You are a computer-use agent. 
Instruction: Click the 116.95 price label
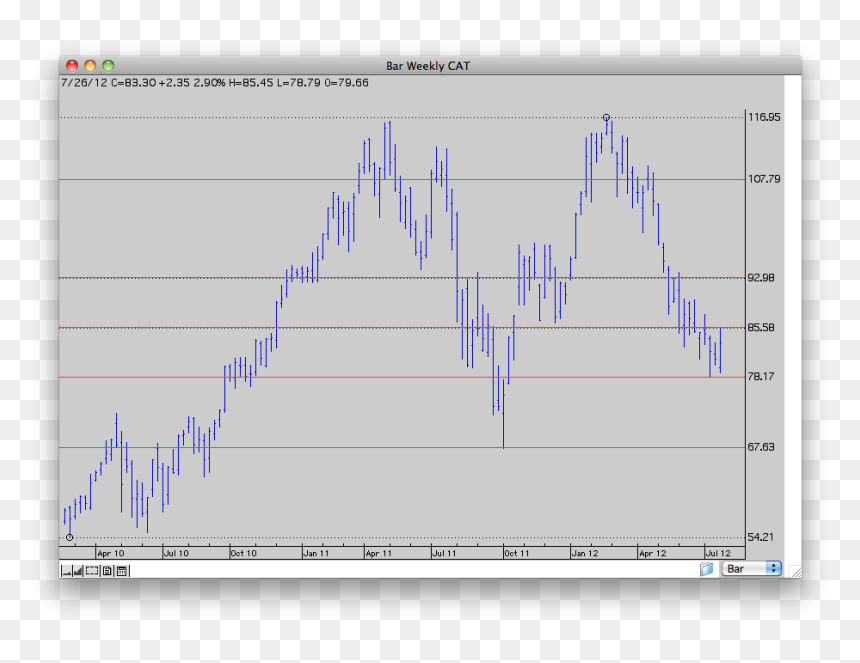(x=764, y=117)
